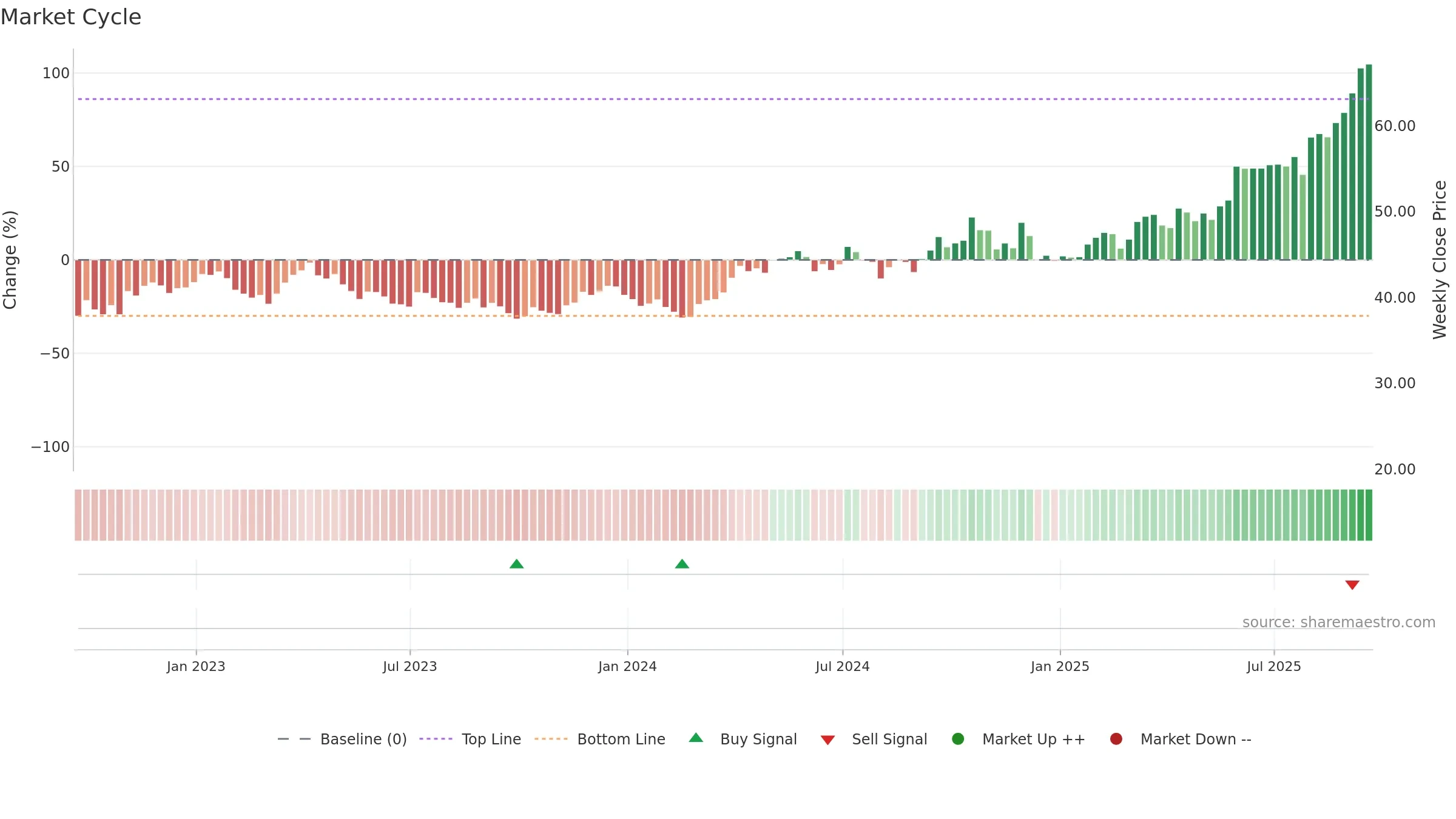The image size is (1456, 819).
Task: Click the −50 left axis tick label
Action: 55,354
